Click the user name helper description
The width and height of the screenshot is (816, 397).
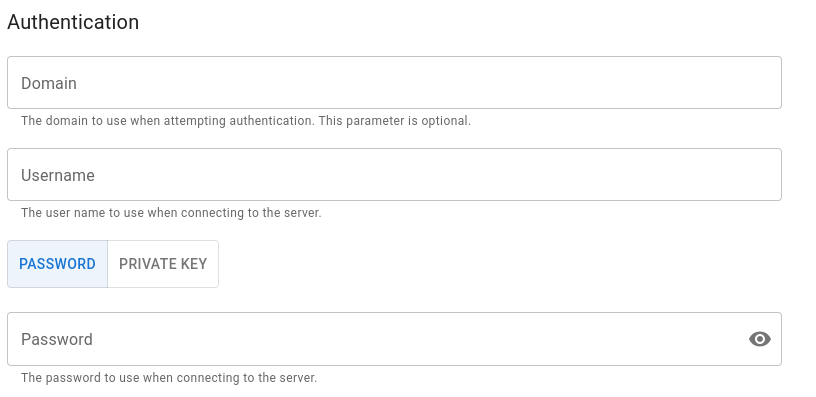point(171,213)
